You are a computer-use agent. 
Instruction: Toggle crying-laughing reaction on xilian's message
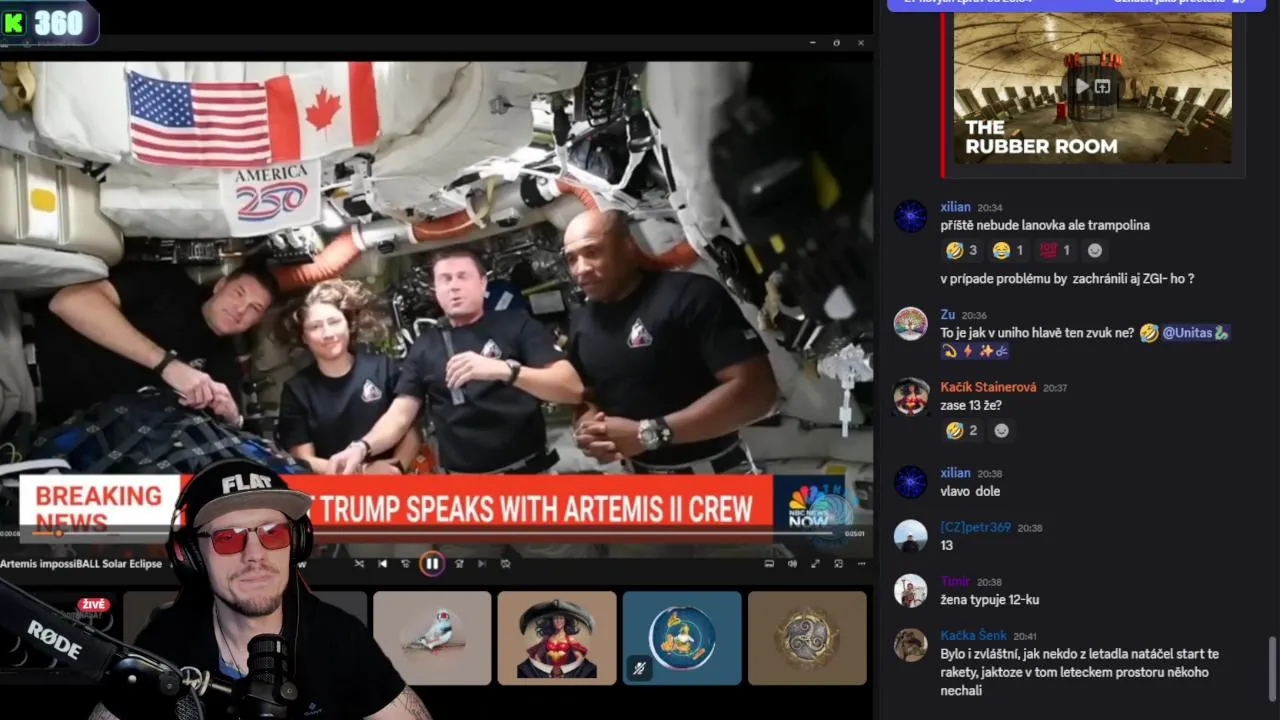pos(1008,250)
